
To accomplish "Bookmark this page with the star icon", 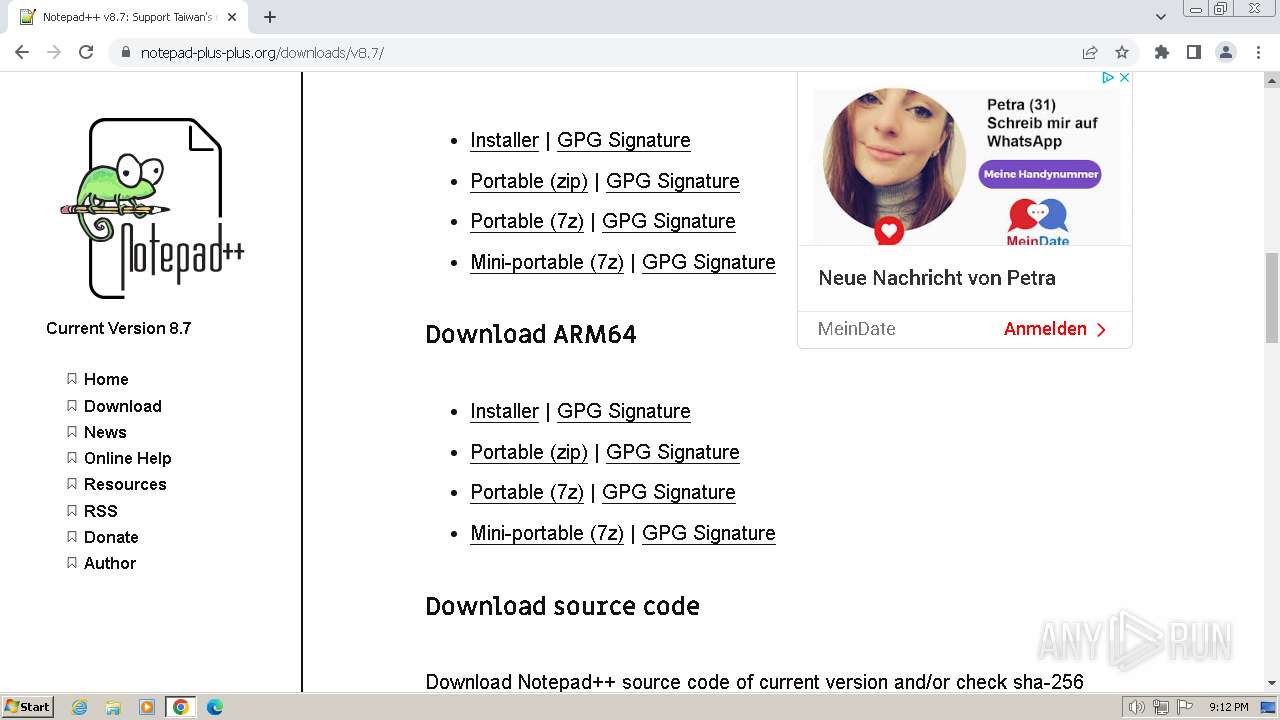I will tap(1122, 52).
